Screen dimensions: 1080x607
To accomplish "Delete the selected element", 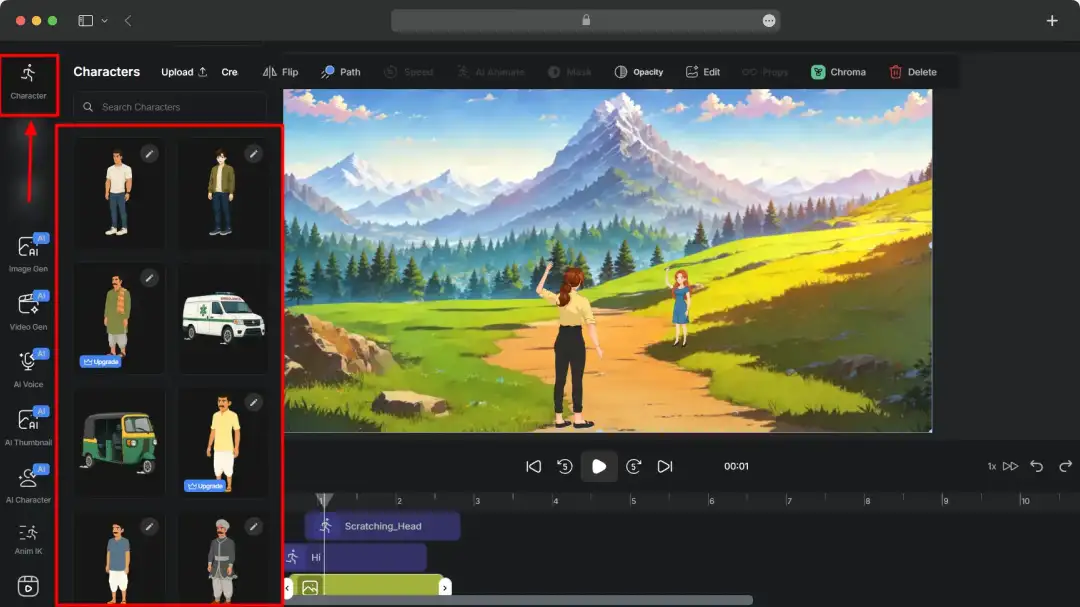I will coord(913,71).
